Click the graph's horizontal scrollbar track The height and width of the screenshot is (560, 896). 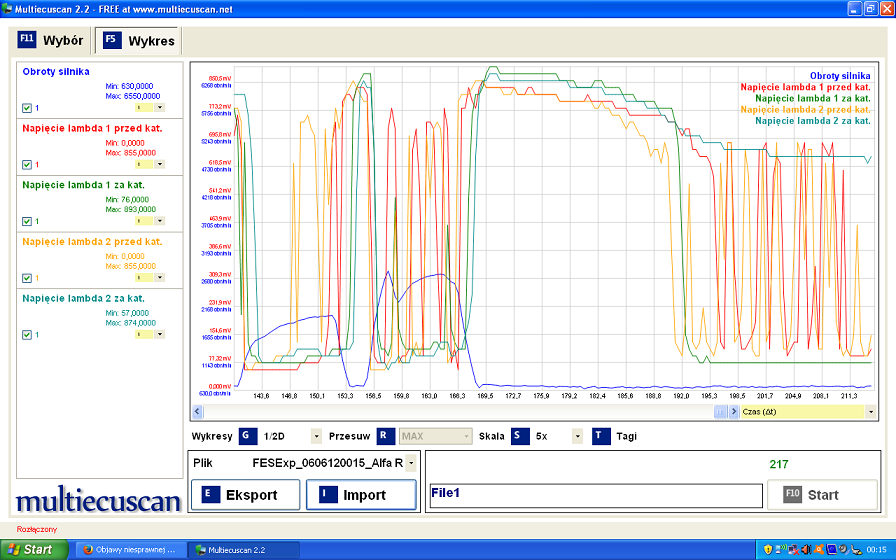pos(450,411)
